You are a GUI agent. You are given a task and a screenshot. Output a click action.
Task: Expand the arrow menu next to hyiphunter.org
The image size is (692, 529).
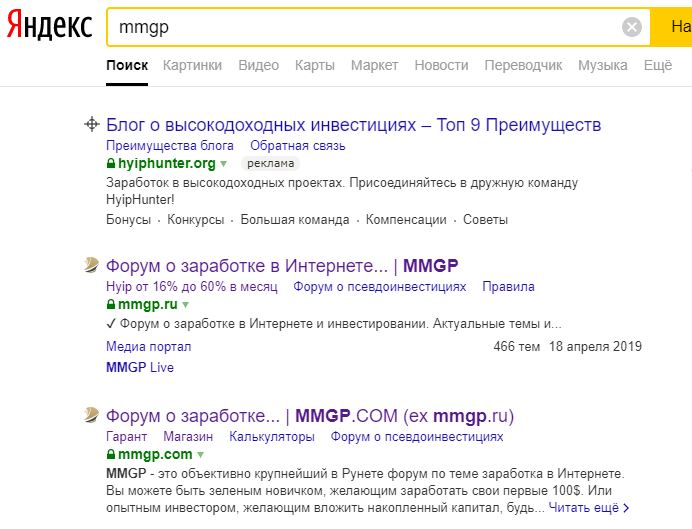(x=224, y=163)
